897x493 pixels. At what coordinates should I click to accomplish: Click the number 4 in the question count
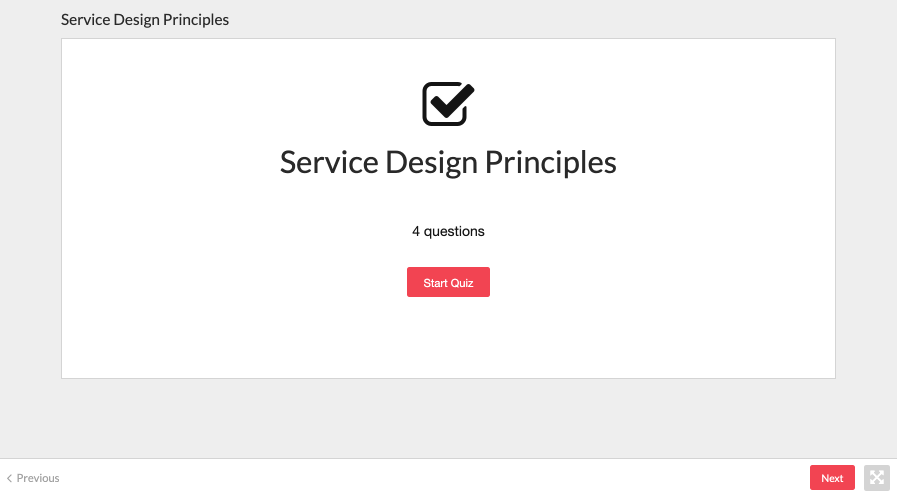click(x=416, y=231)
